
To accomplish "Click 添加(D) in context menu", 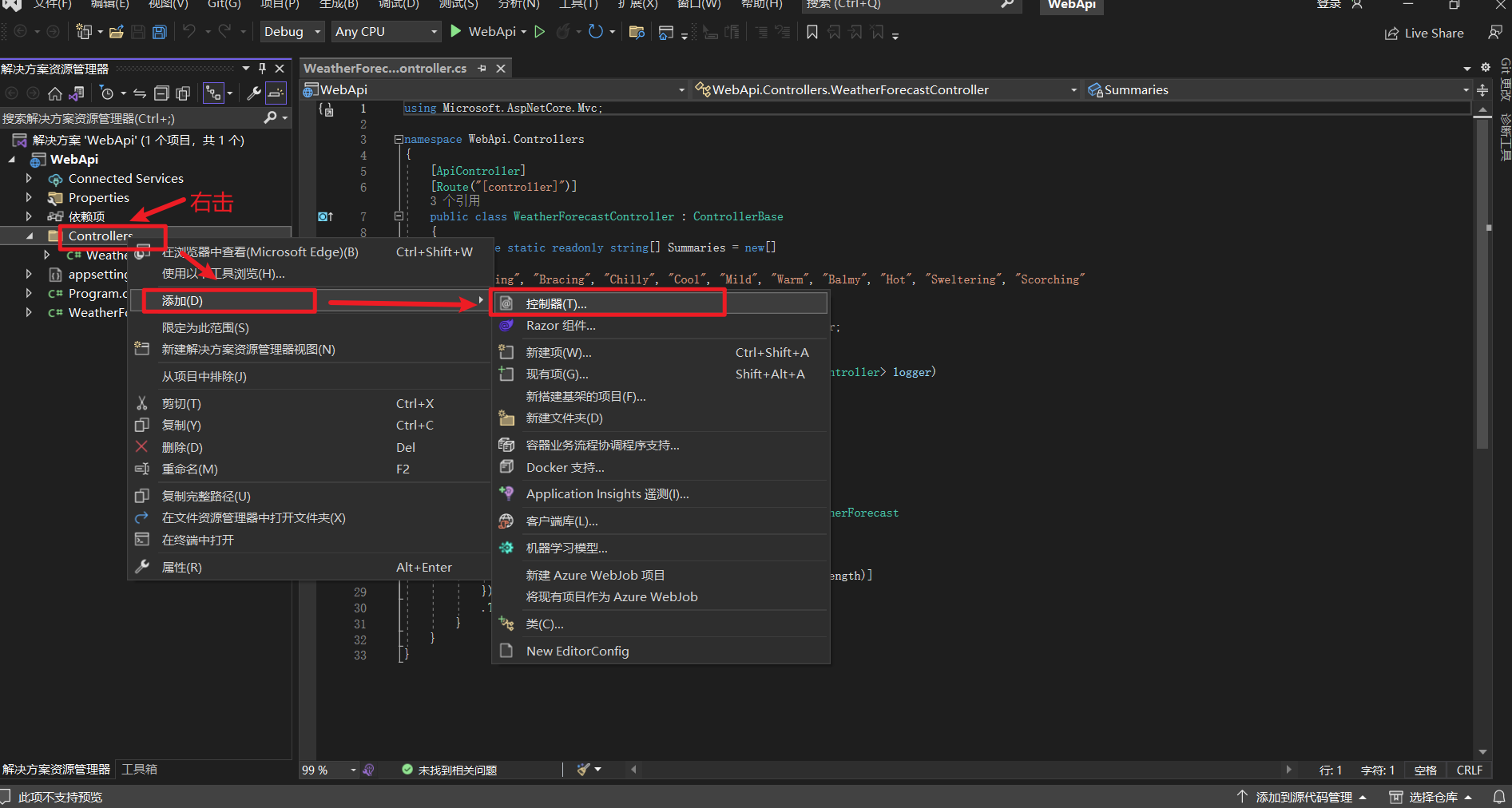I will tap(309, 300).
